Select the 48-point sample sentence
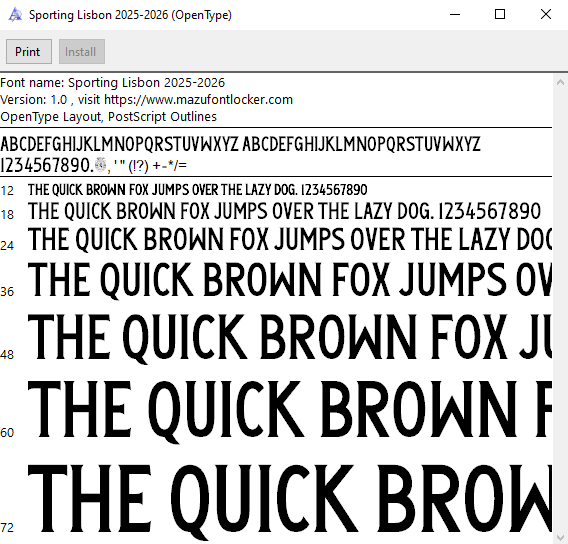568x544 pixels. [x=290, y=338]
